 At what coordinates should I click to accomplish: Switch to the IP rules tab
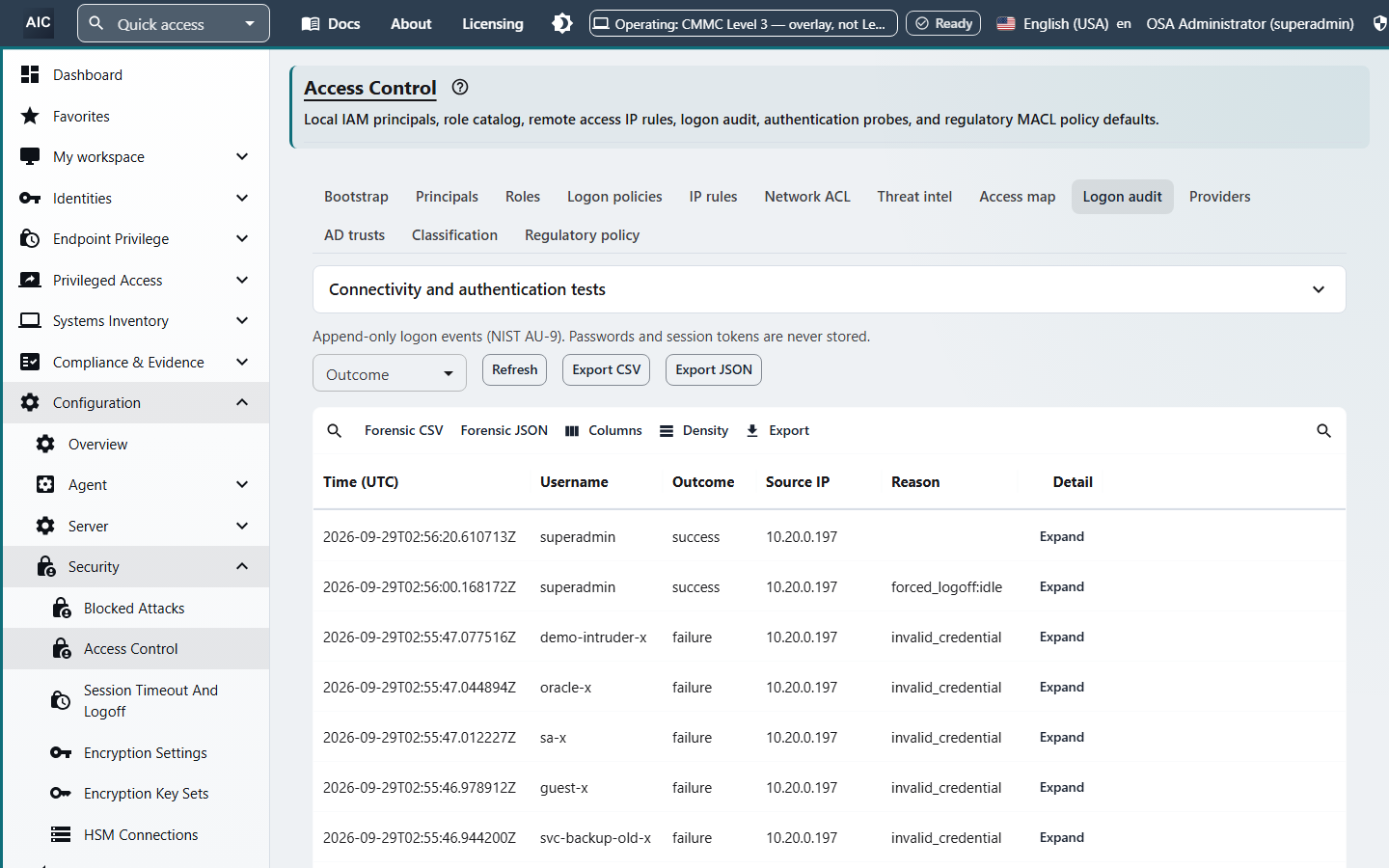click(713, 197)
